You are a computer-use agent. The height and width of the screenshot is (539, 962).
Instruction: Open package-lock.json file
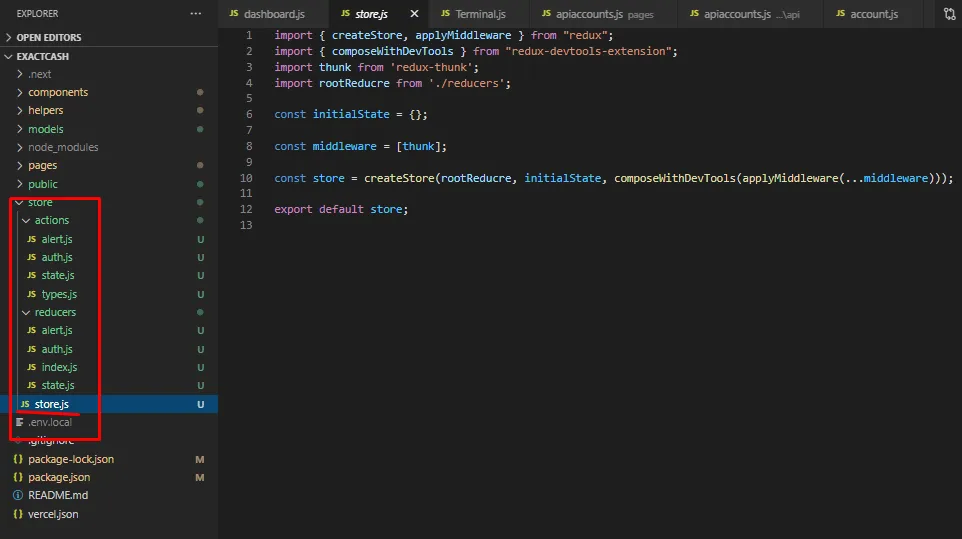(109, 459)
